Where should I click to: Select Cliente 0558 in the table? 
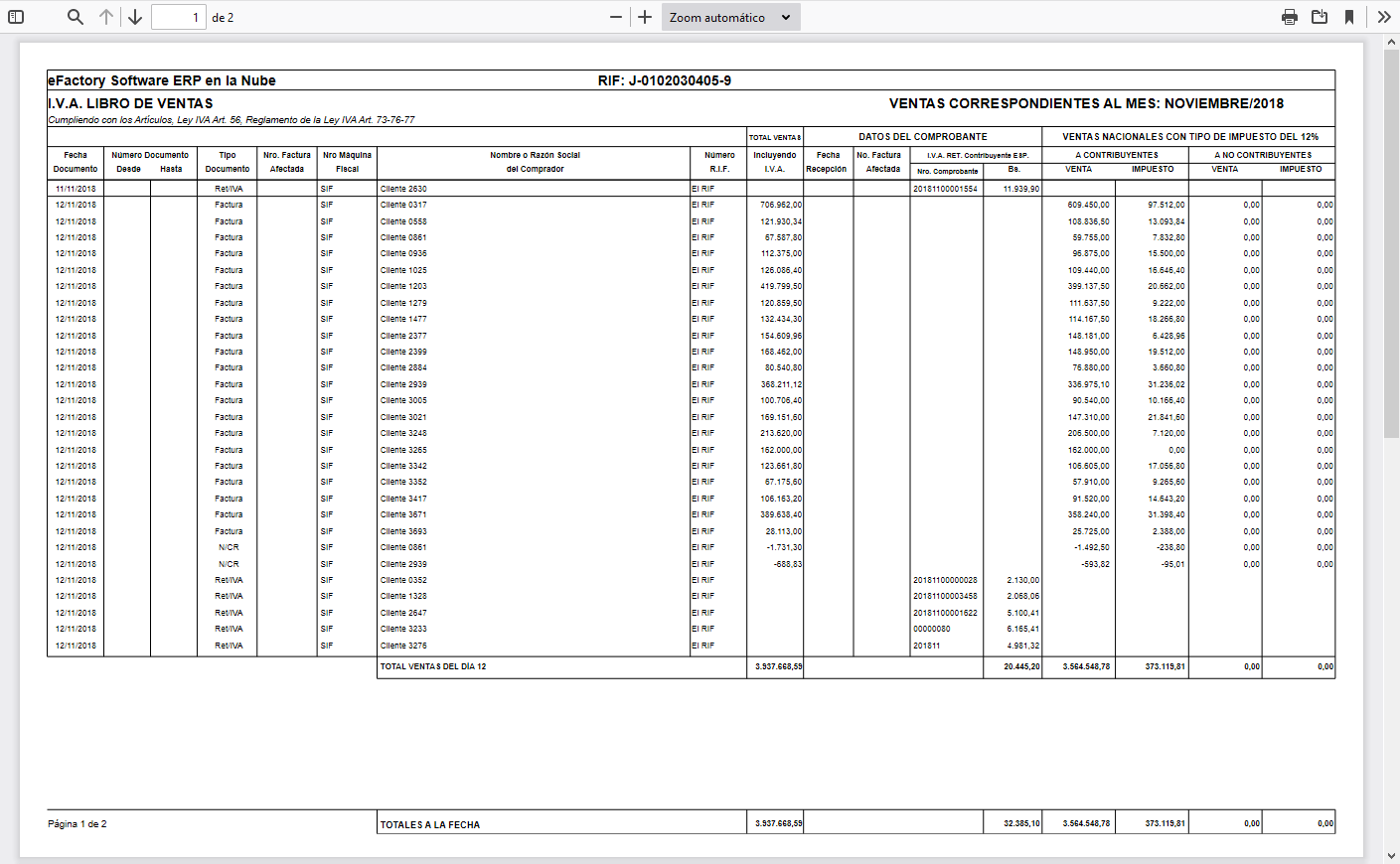coord(403,221)
